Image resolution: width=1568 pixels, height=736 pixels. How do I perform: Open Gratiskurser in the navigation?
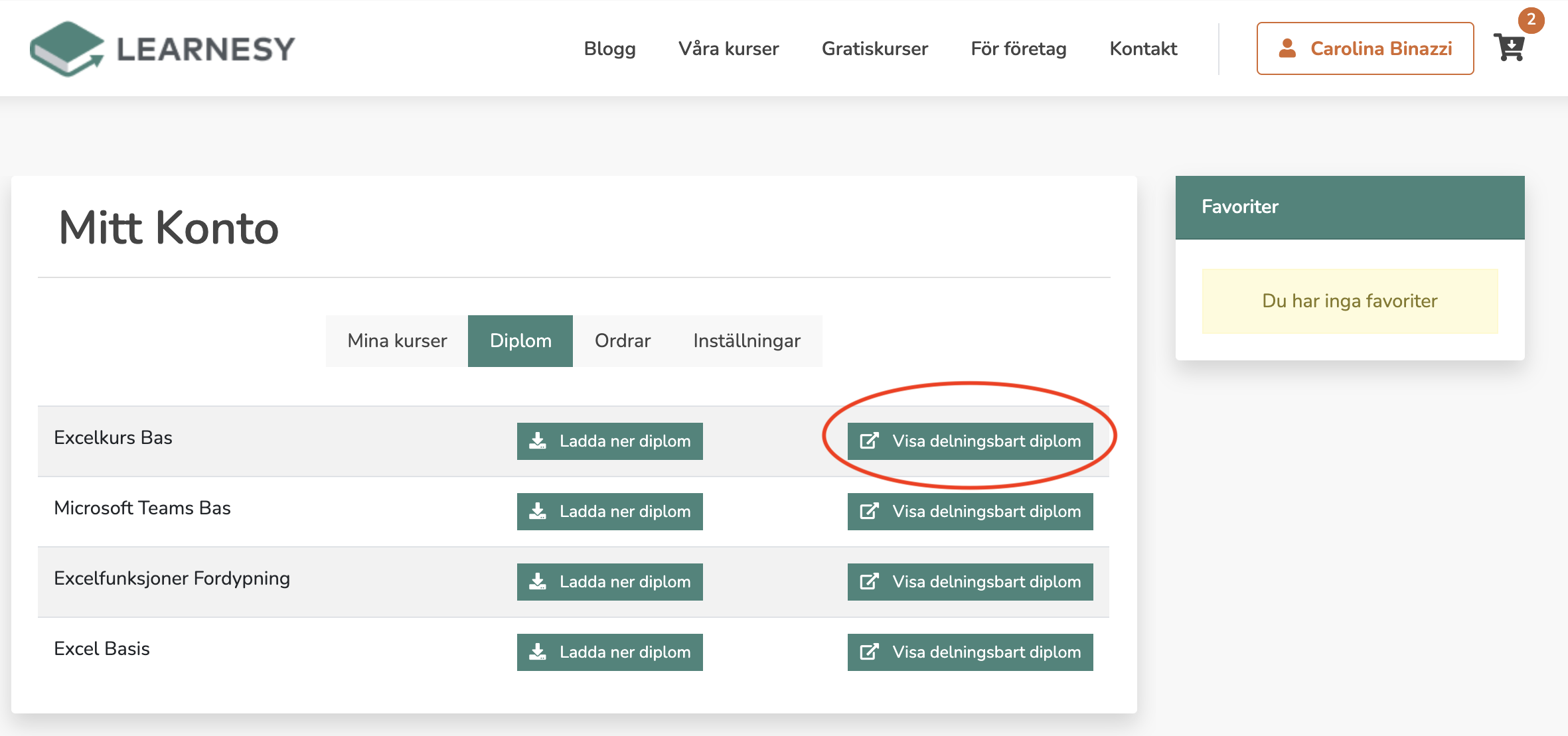874,48
